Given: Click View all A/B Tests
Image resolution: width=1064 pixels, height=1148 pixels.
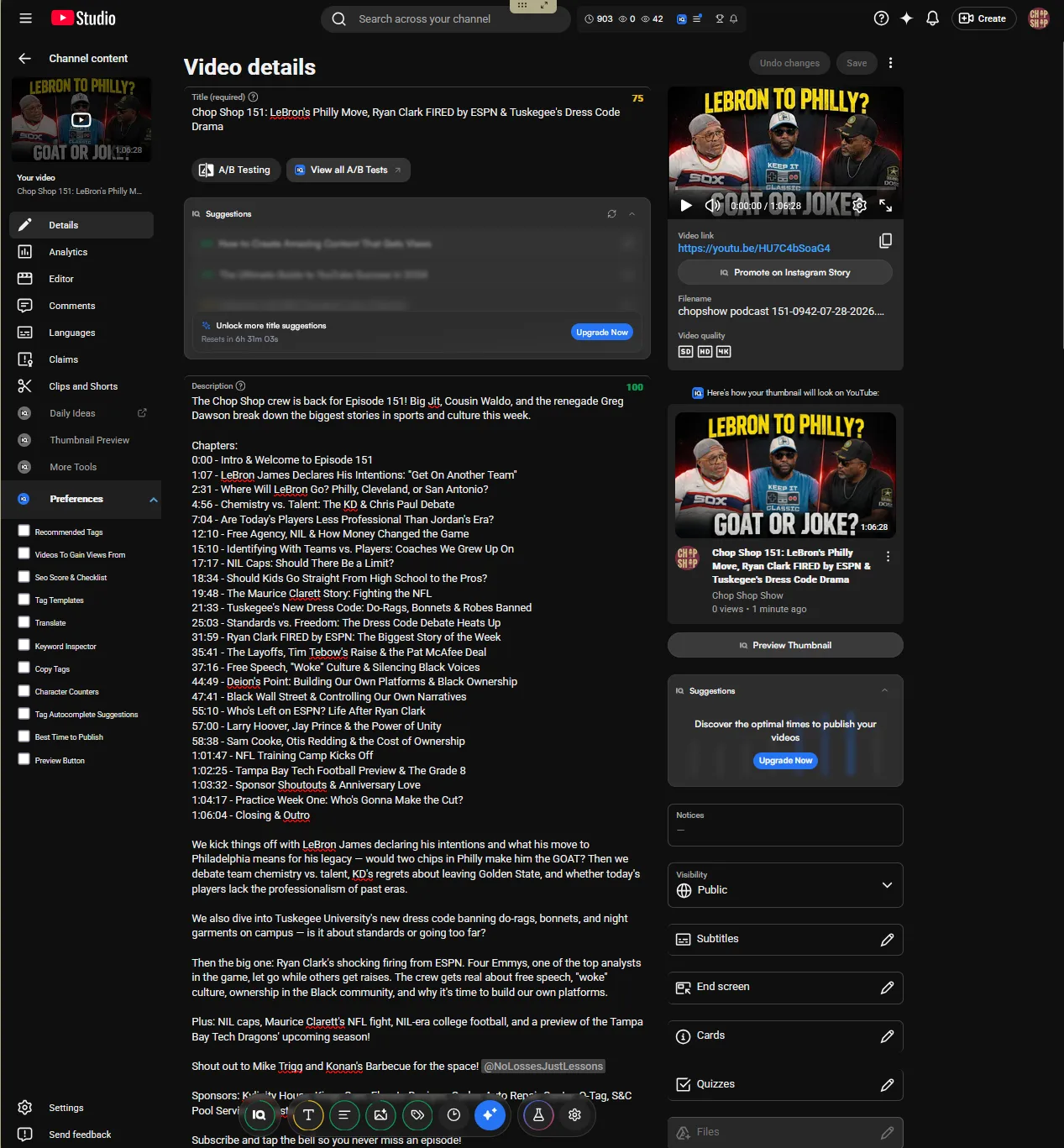Looking at the screenshot, I should tap(349, 170).
